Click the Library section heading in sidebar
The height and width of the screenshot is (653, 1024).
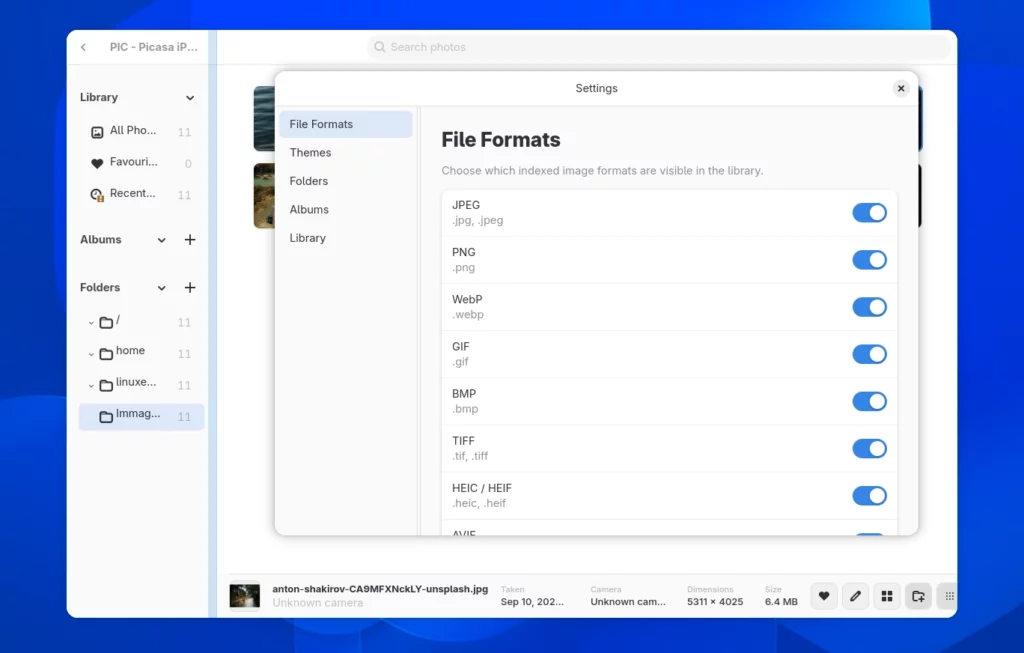point(99,97)
